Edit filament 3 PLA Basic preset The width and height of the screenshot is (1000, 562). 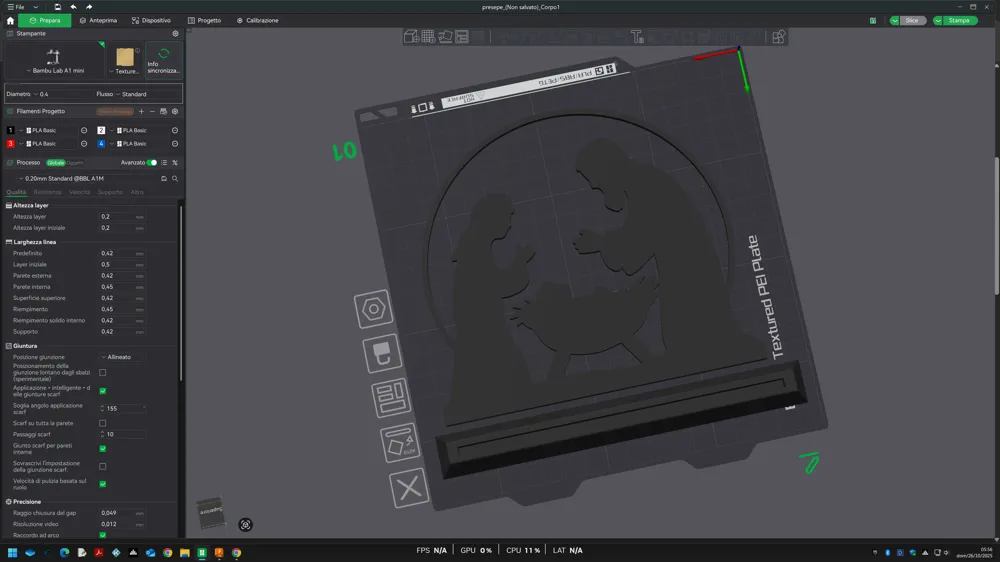(x=84, y=144)
